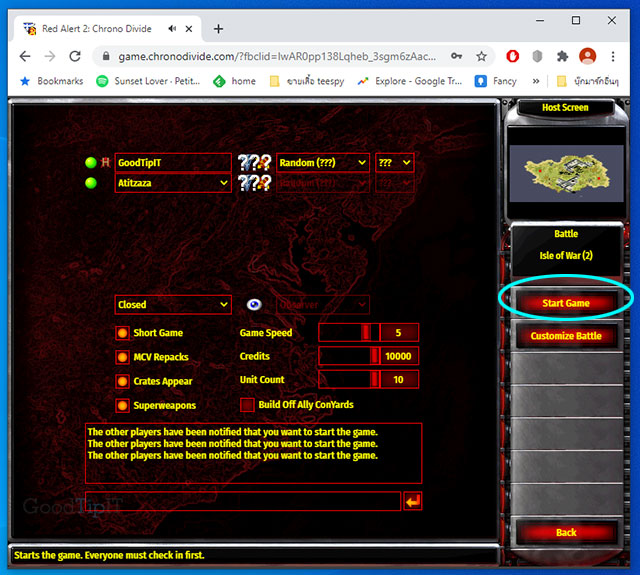Screen dimensions: 640x575
Task: Click the green ready light beside GoodTipIT
Action: (x=91, y=163)
